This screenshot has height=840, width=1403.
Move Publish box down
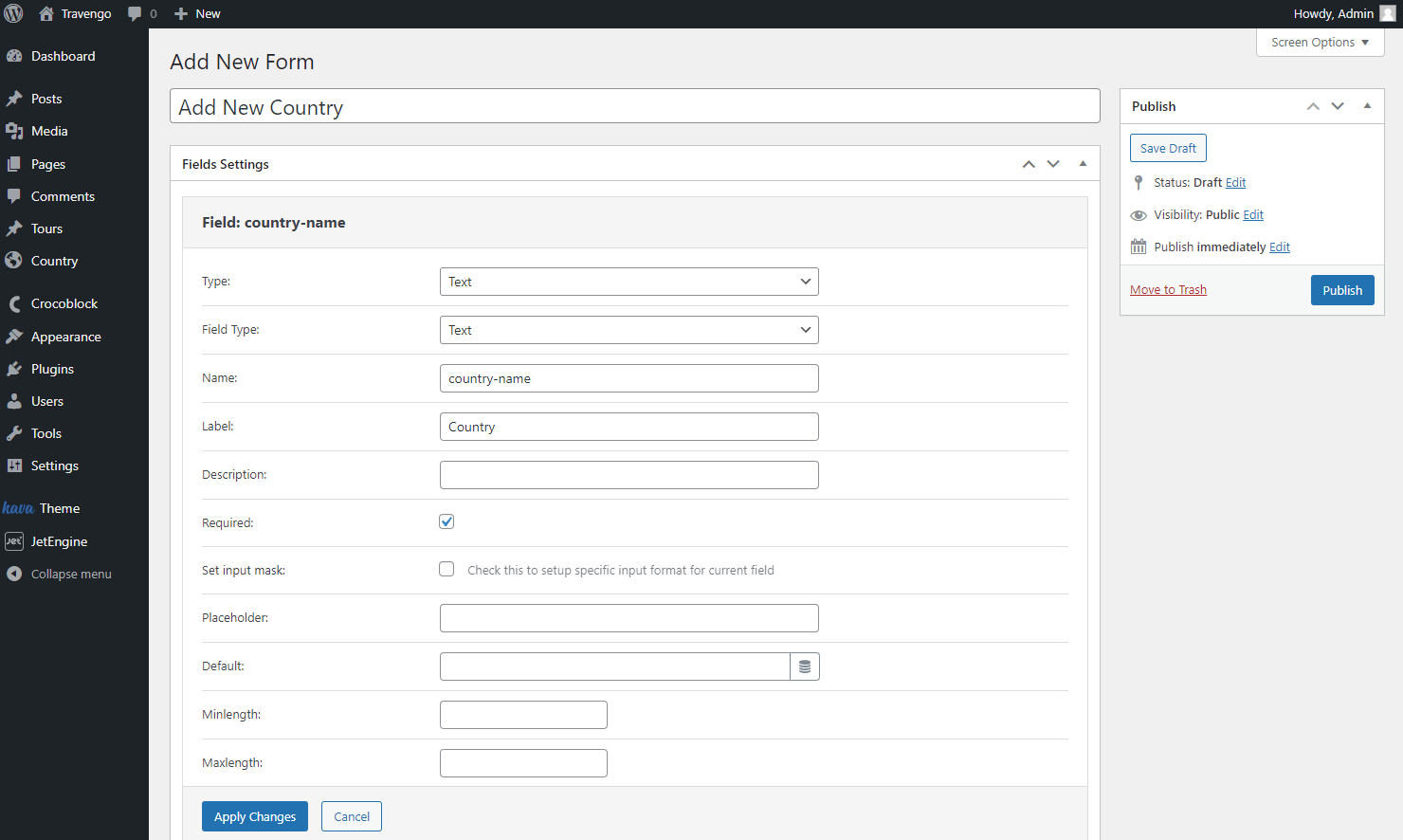click(x=1338, y=106)
